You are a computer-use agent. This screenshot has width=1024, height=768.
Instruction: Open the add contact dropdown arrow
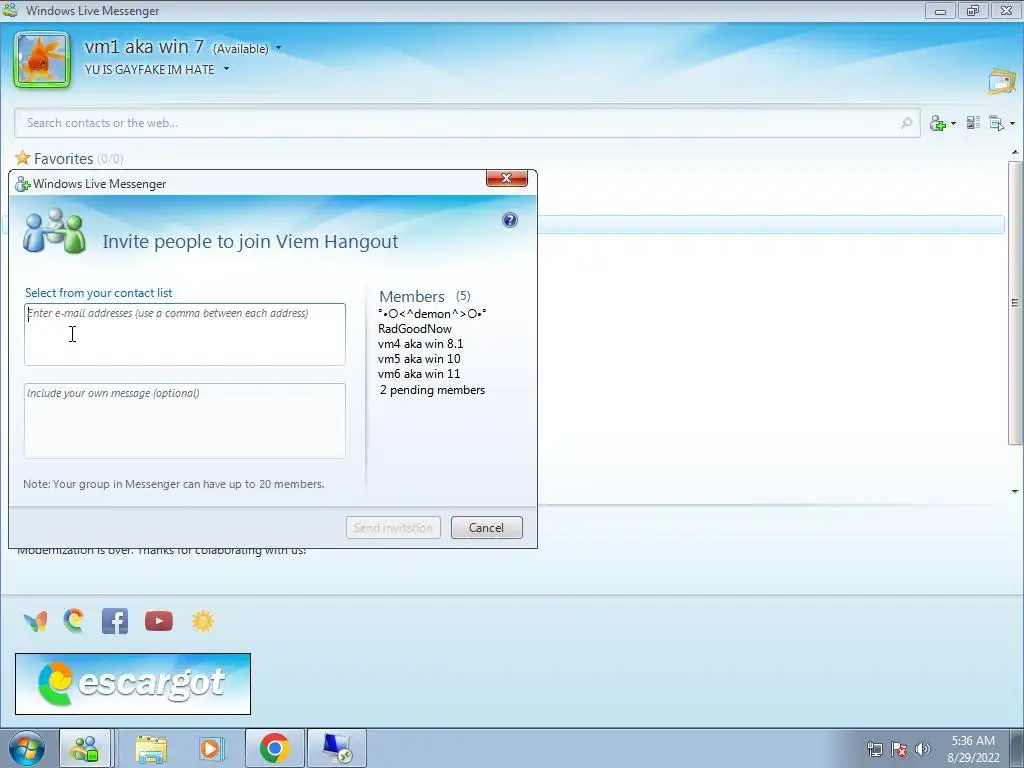pos(953,123)
